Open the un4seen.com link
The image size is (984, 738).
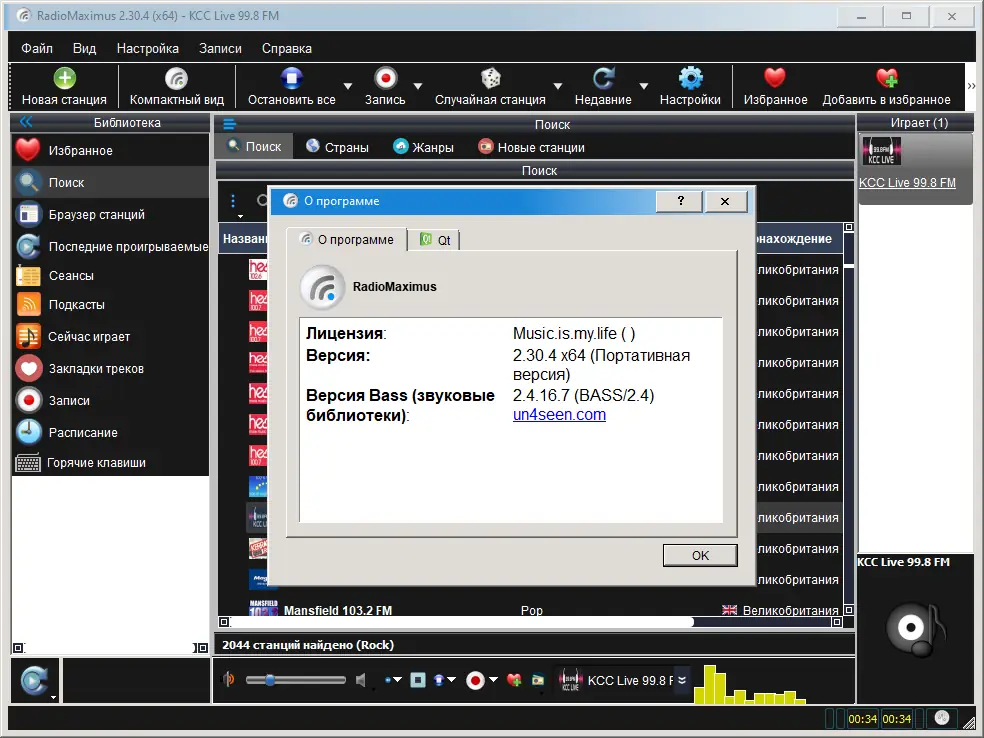(559, 415)
